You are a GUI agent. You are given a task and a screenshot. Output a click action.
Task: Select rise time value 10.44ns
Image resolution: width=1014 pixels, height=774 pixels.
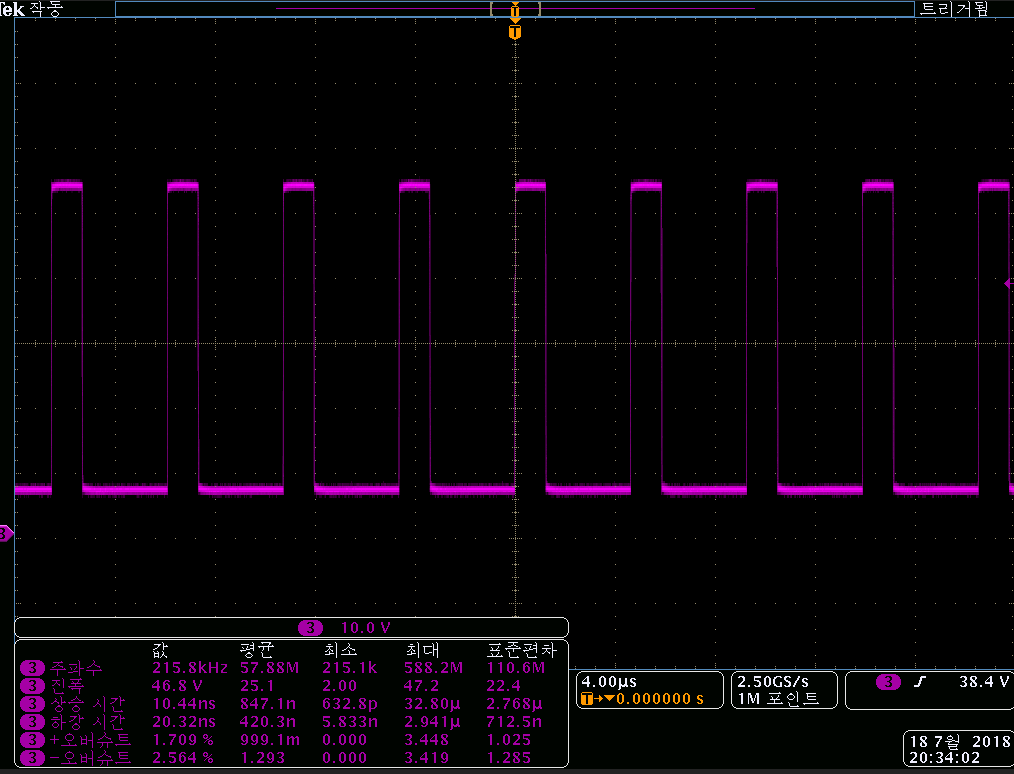(184, 704)
